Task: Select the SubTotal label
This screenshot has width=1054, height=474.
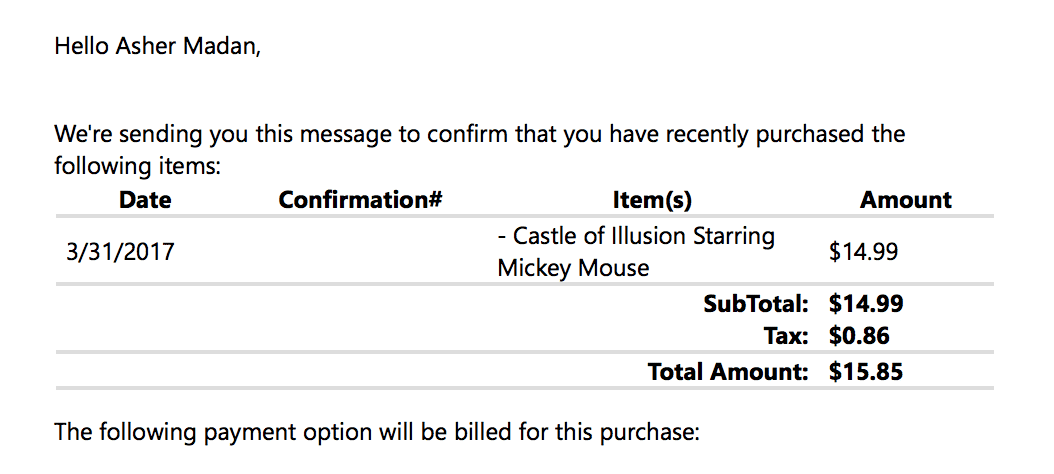Action: tap(755, 303)
